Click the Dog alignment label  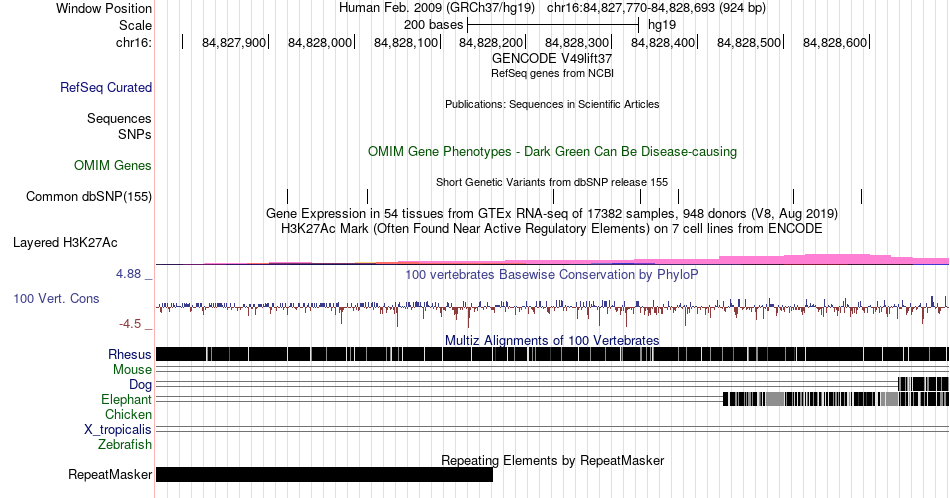pyautogui.click(x=141, y=385)
